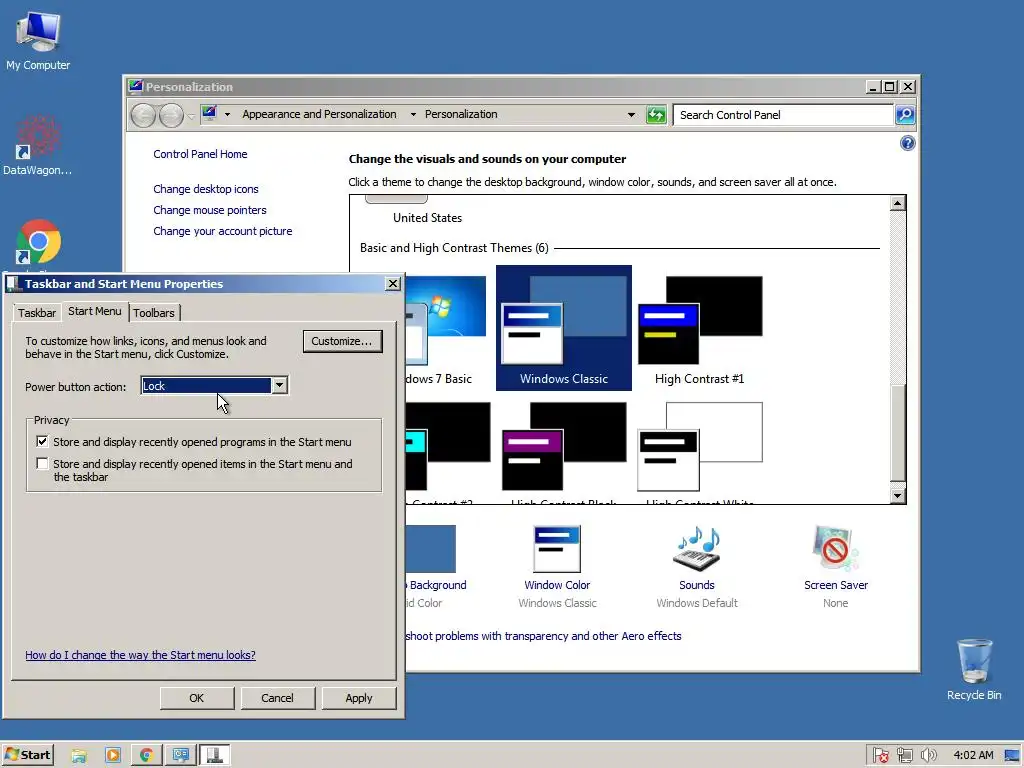The width and height of the screenshot is (1024, 768).
Task: Click Change desktop icons link
Action: [206, 189]
